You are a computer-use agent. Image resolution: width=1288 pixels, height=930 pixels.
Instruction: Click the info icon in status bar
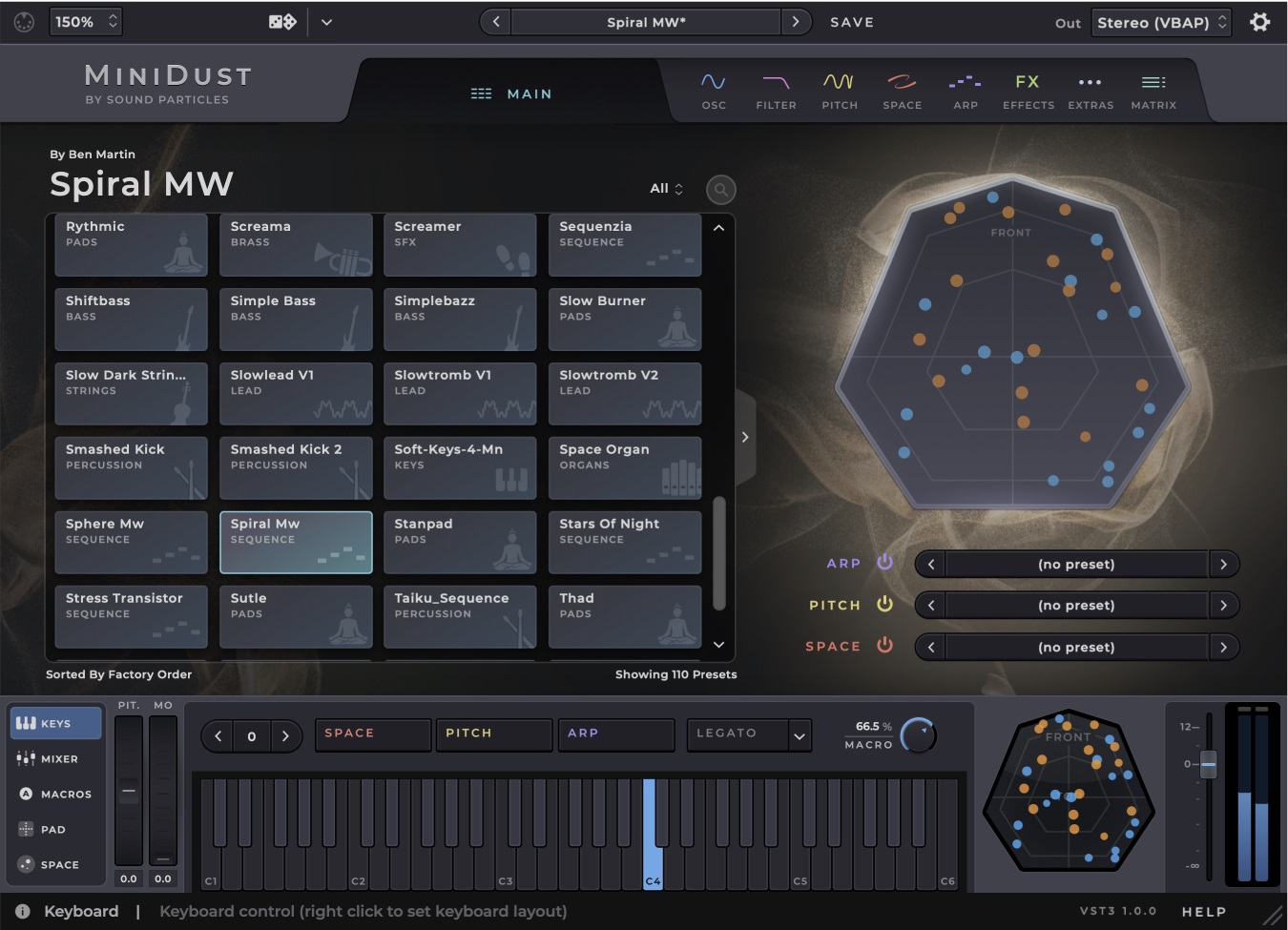pyautogui.click(x=23, y=911)
